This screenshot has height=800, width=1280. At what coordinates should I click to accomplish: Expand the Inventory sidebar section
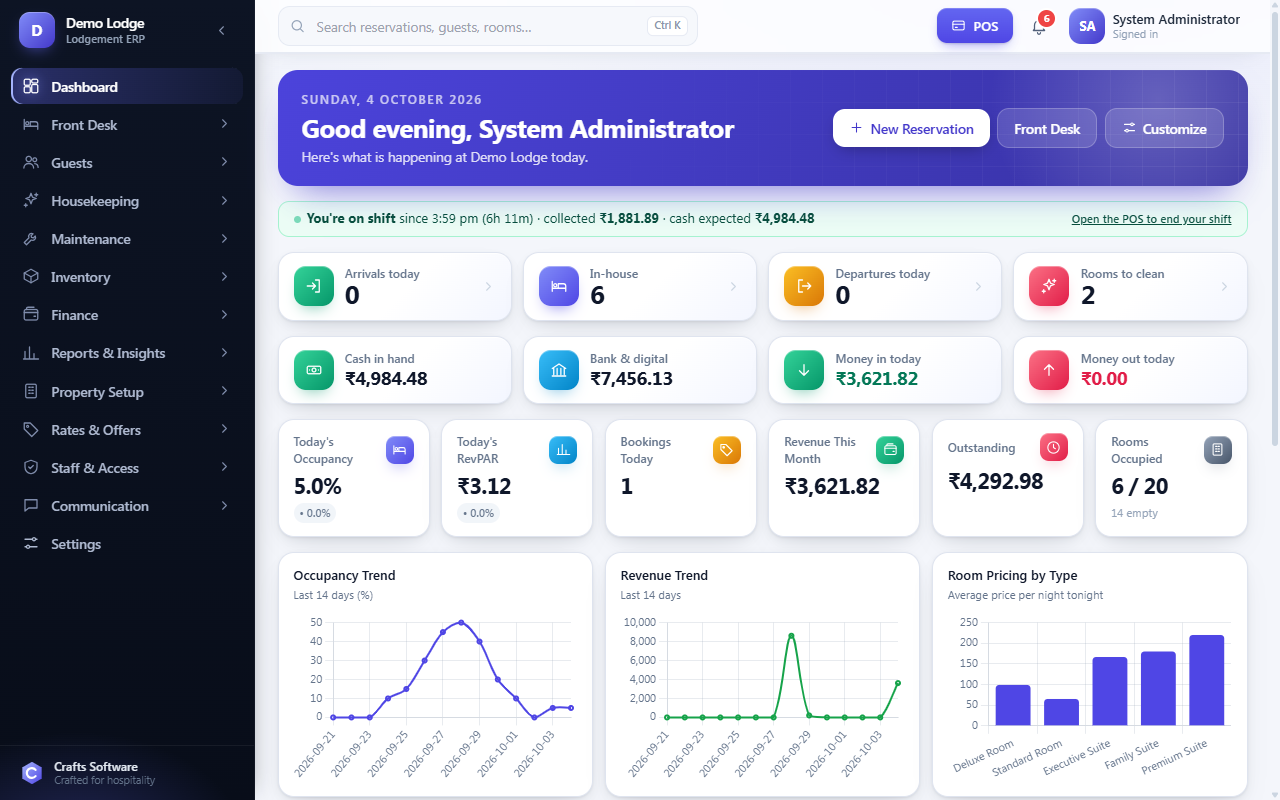(127, 277)
